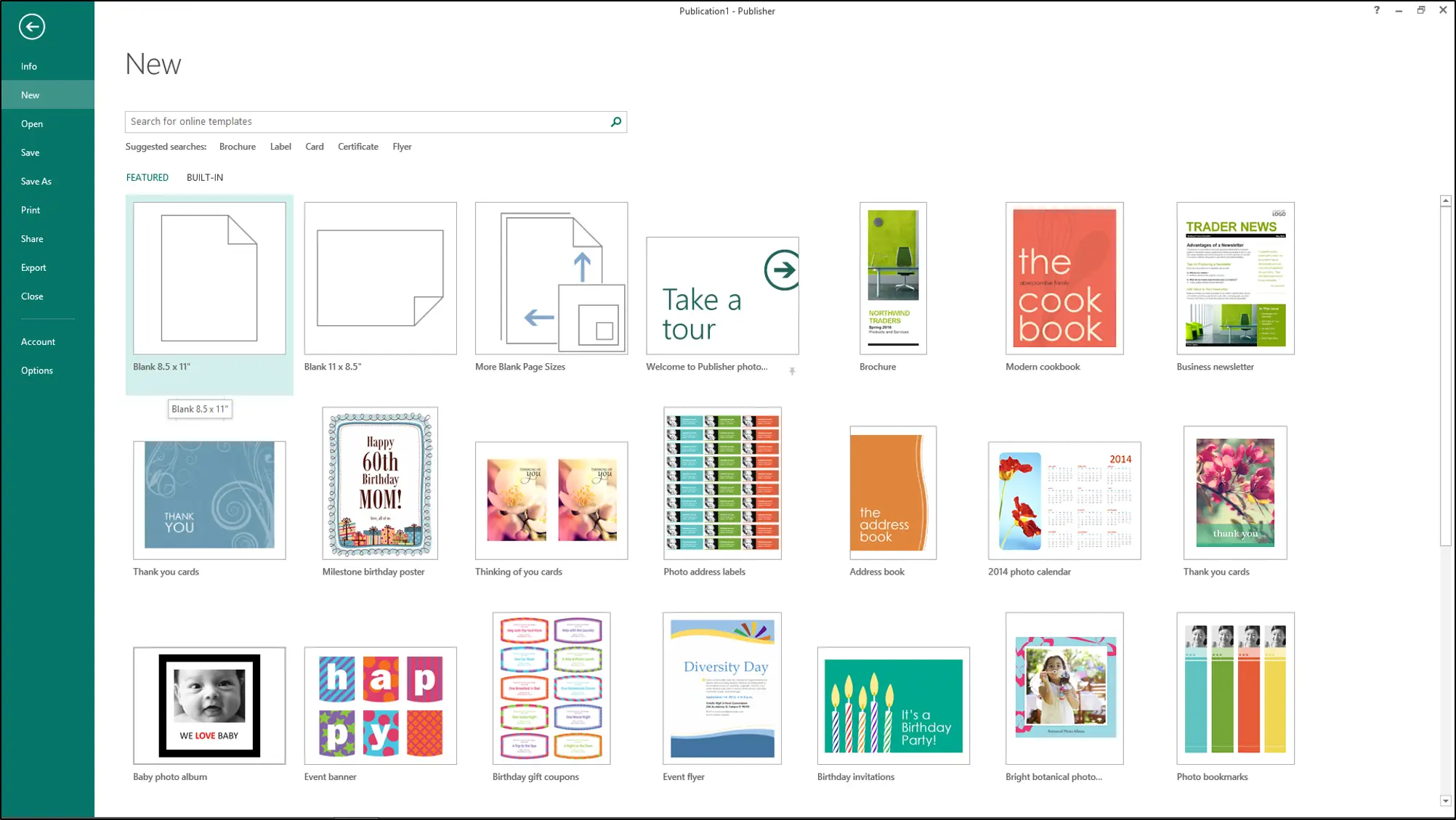Open the Print section
1456x820 pixels.
coord(31,209)
